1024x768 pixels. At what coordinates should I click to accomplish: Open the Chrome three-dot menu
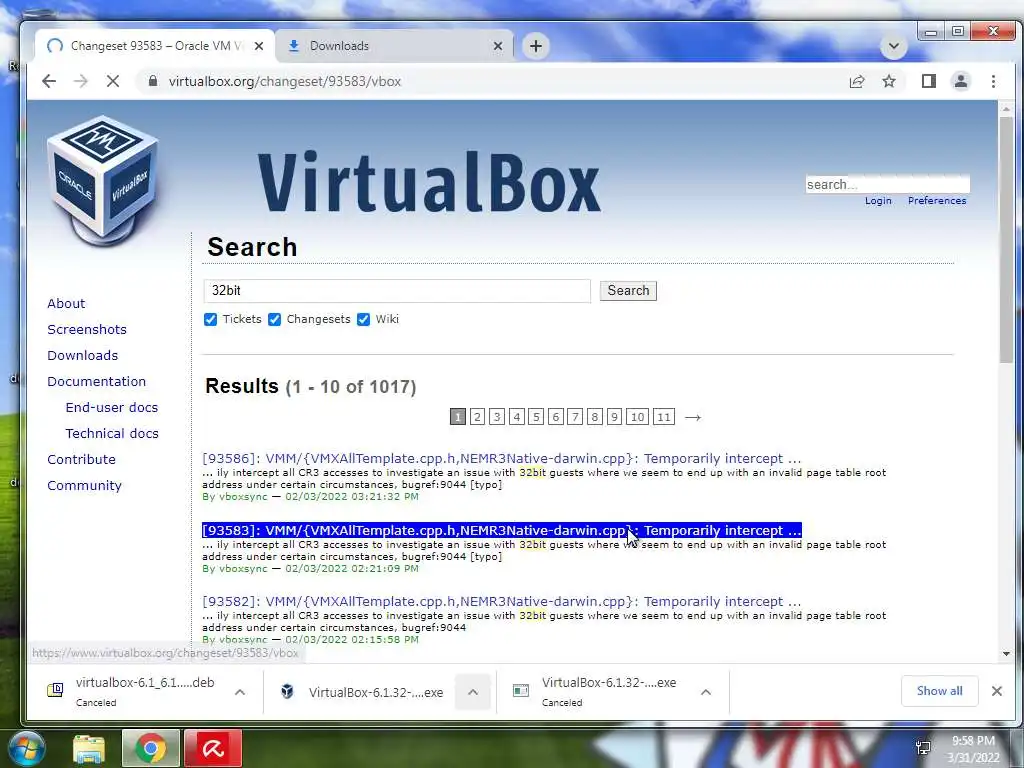click(x=993, y=81)
